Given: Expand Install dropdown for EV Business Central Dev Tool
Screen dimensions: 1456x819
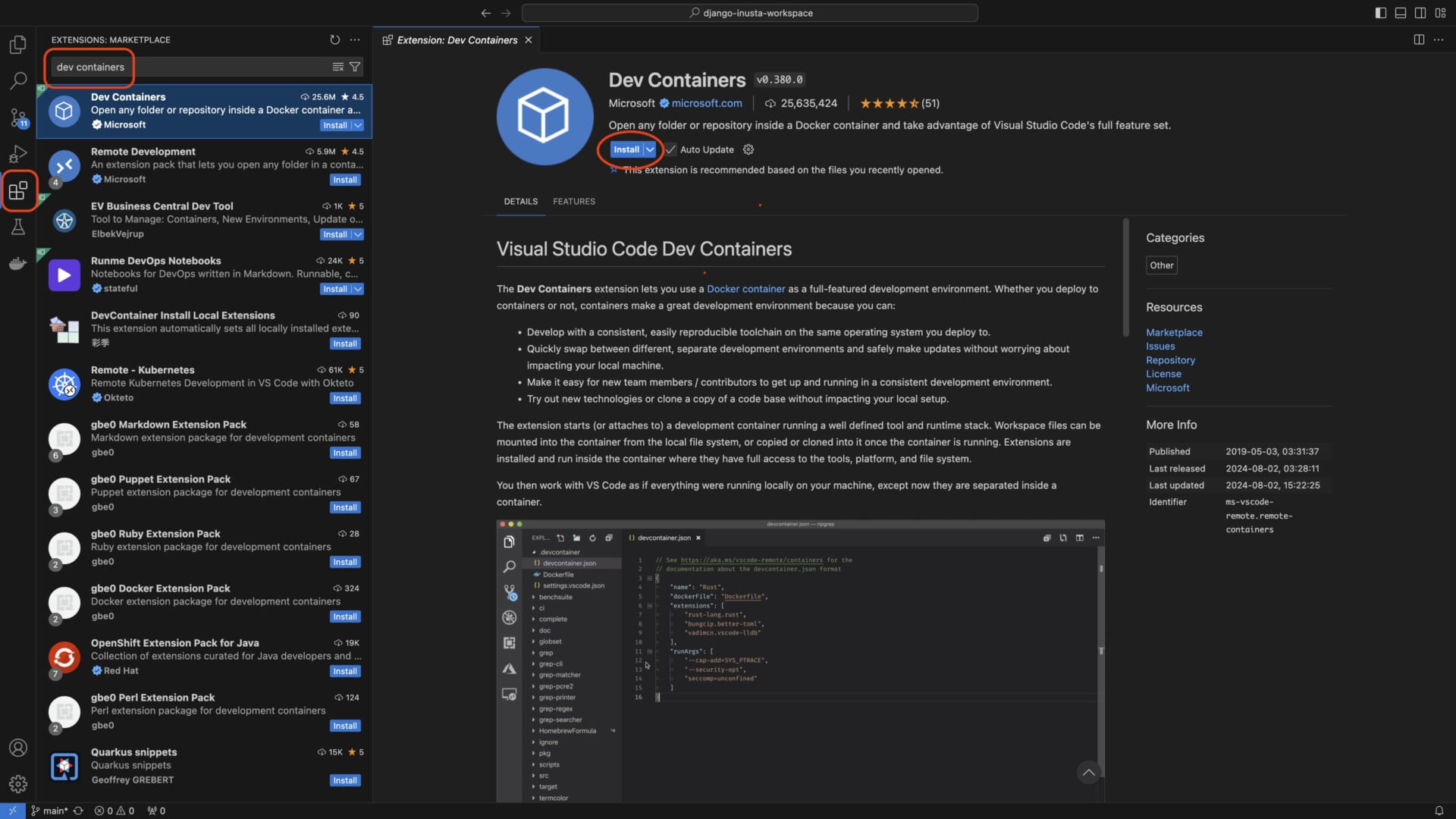Looking at the screenshot, I should point(358,234).
